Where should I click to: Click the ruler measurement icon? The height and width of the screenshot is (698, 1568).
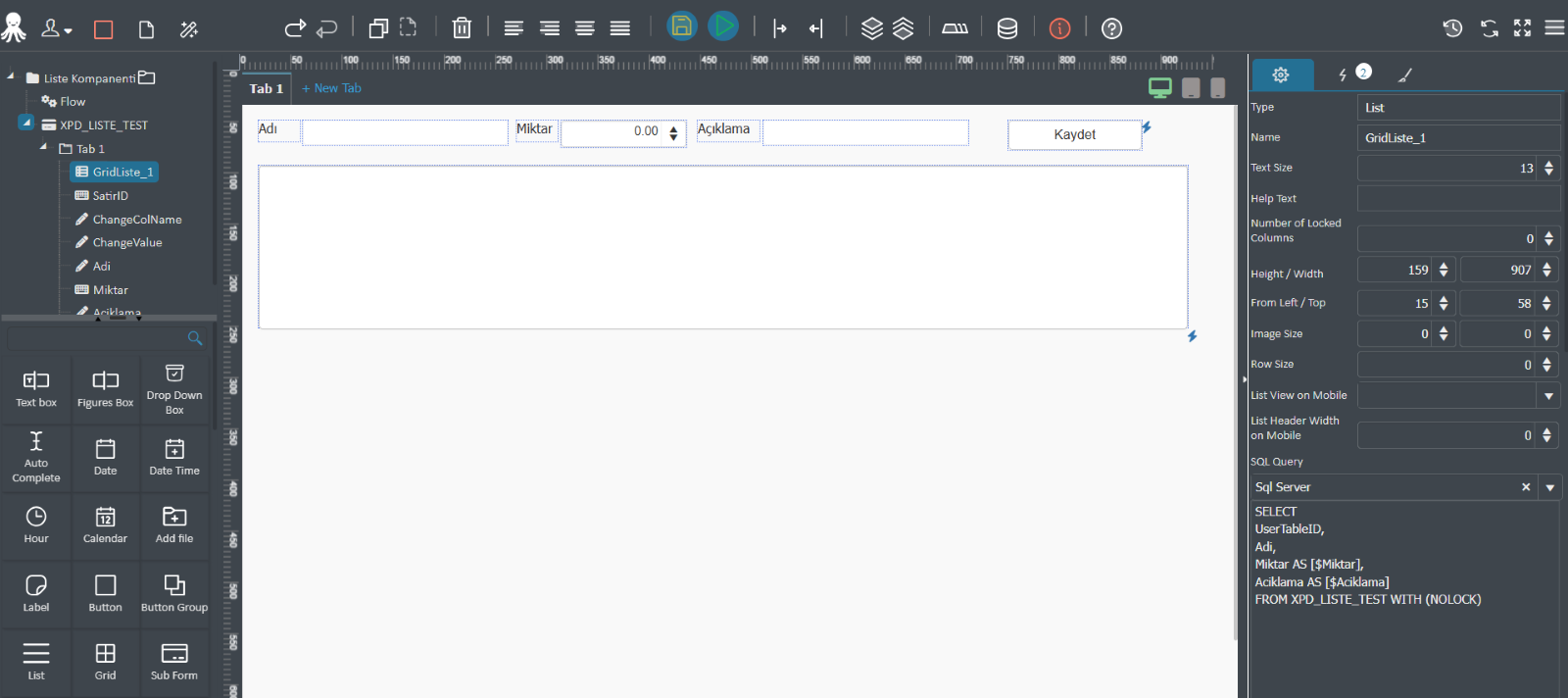tap(955, 28)
